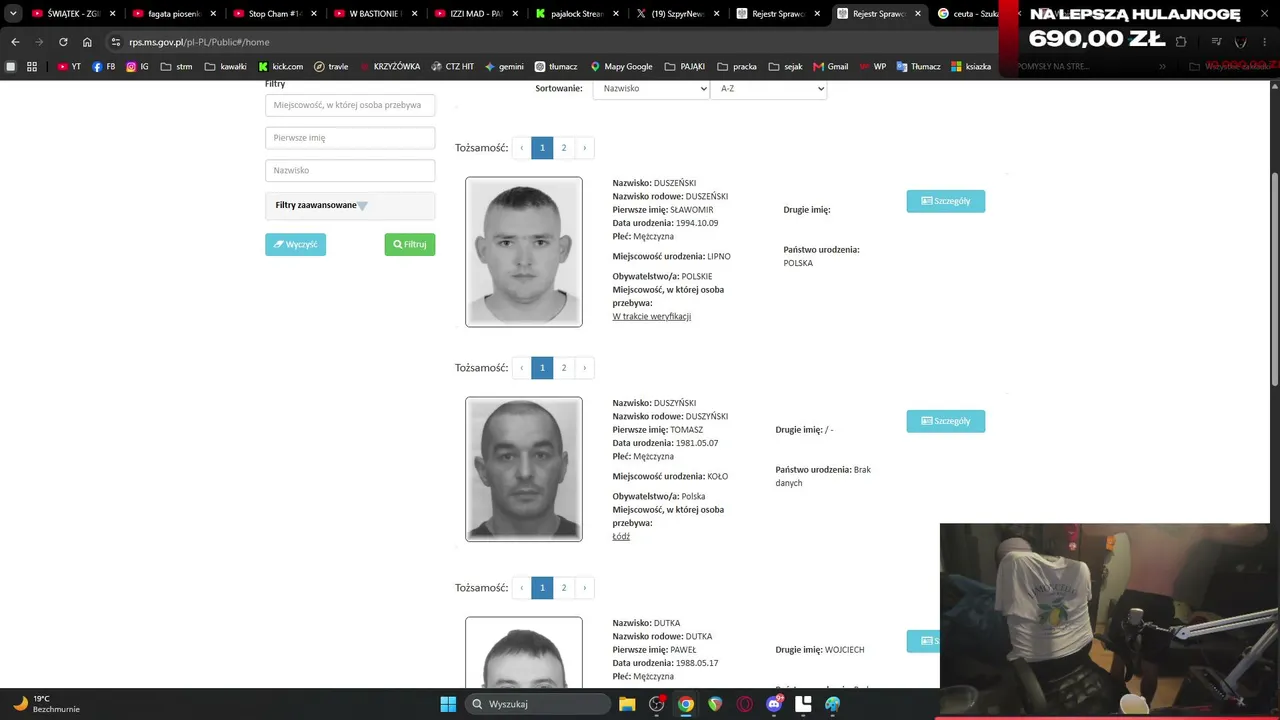Open the IG bookmark
The image size is (1280, 720).
click(137, 66)
